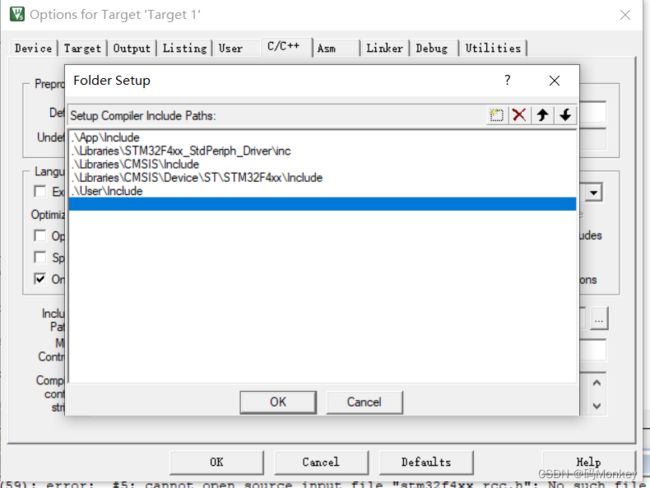Select the StdPeriph_Driver\inc path entry
Image resolution: width=650 pixels, height=488 pixels.
click(322, 151)
